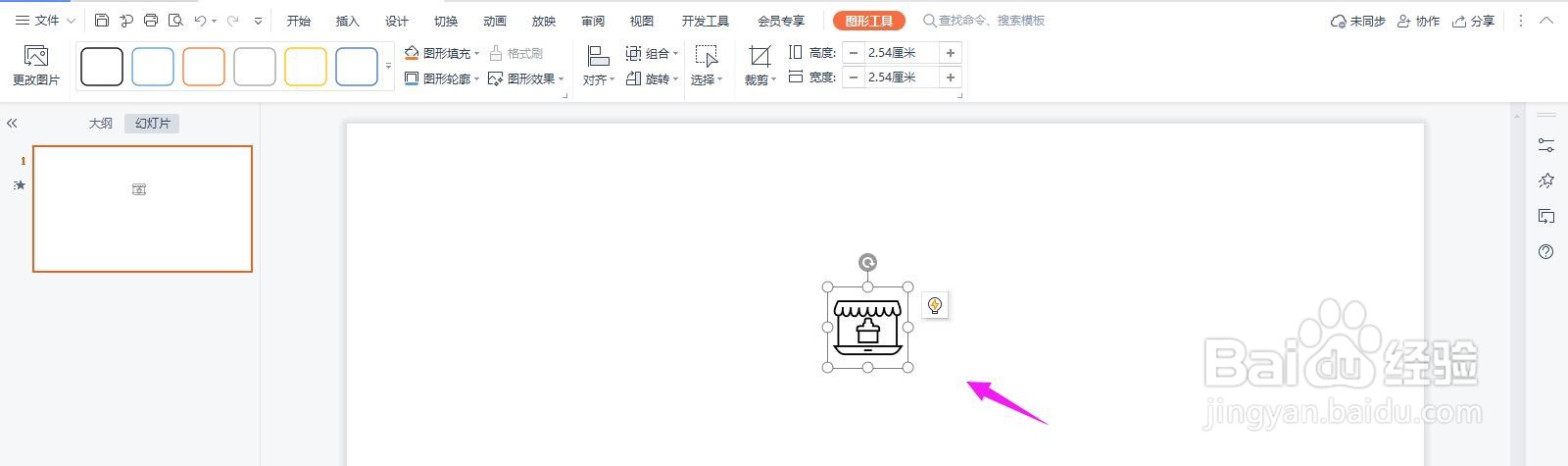The image size is (1568, 466).
Task: Increase the 高度 height value
Action: [x=950, y=53]
